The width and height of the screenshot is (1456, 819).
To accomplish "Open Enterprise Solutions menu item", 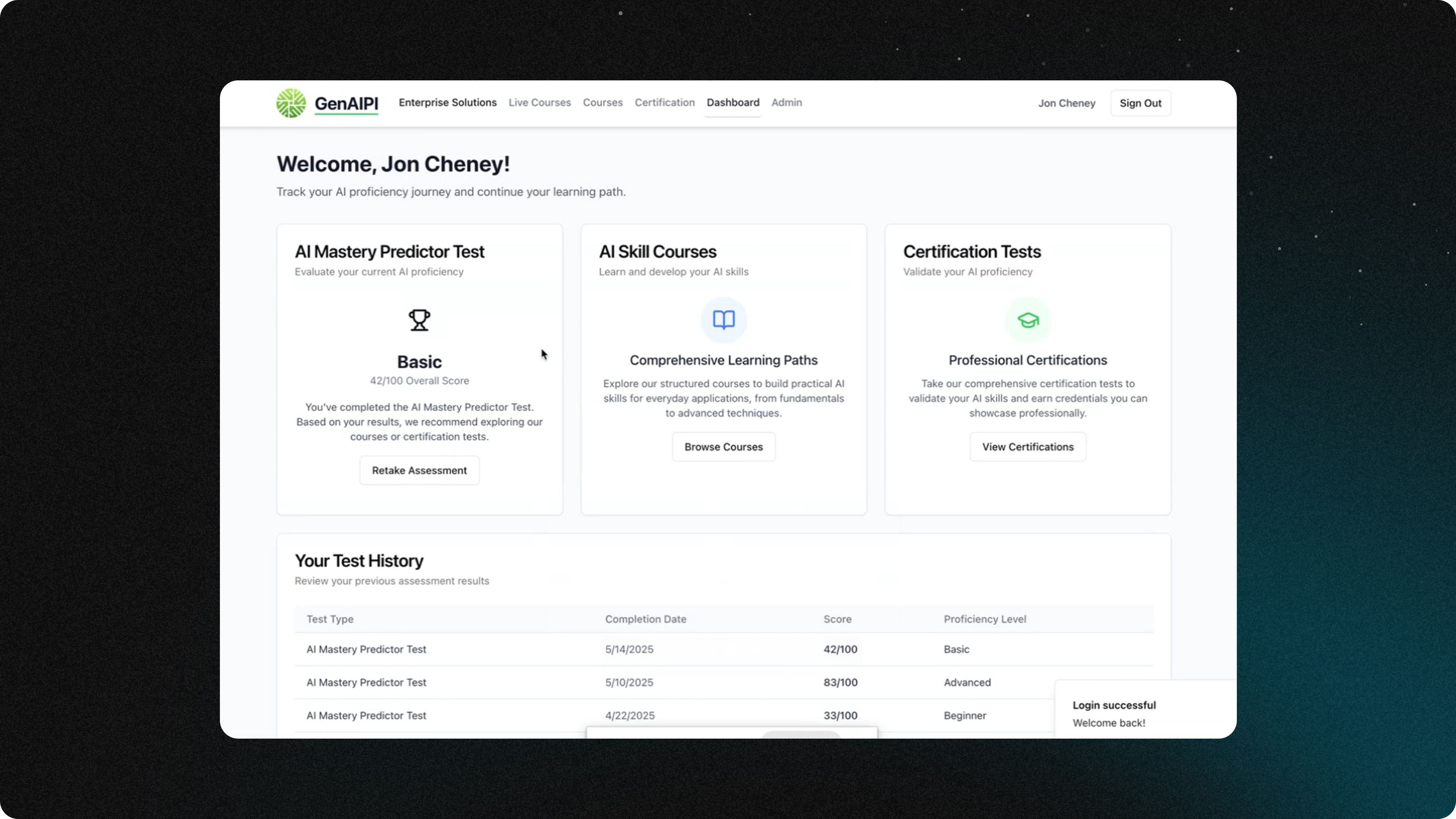I will [x=447, y=102].
